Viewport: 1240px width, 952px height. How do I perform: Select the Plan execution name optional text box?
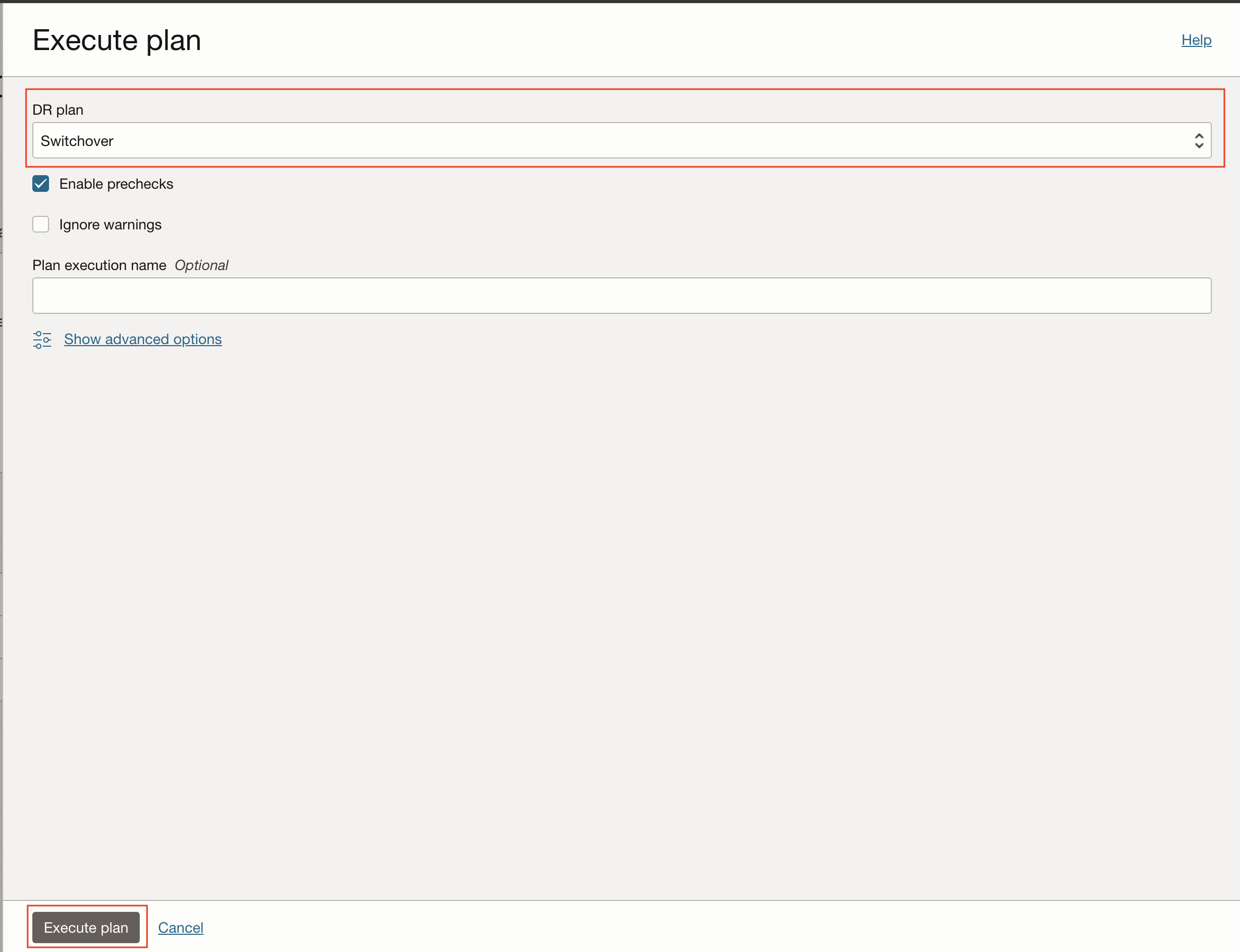click(621, 295)
